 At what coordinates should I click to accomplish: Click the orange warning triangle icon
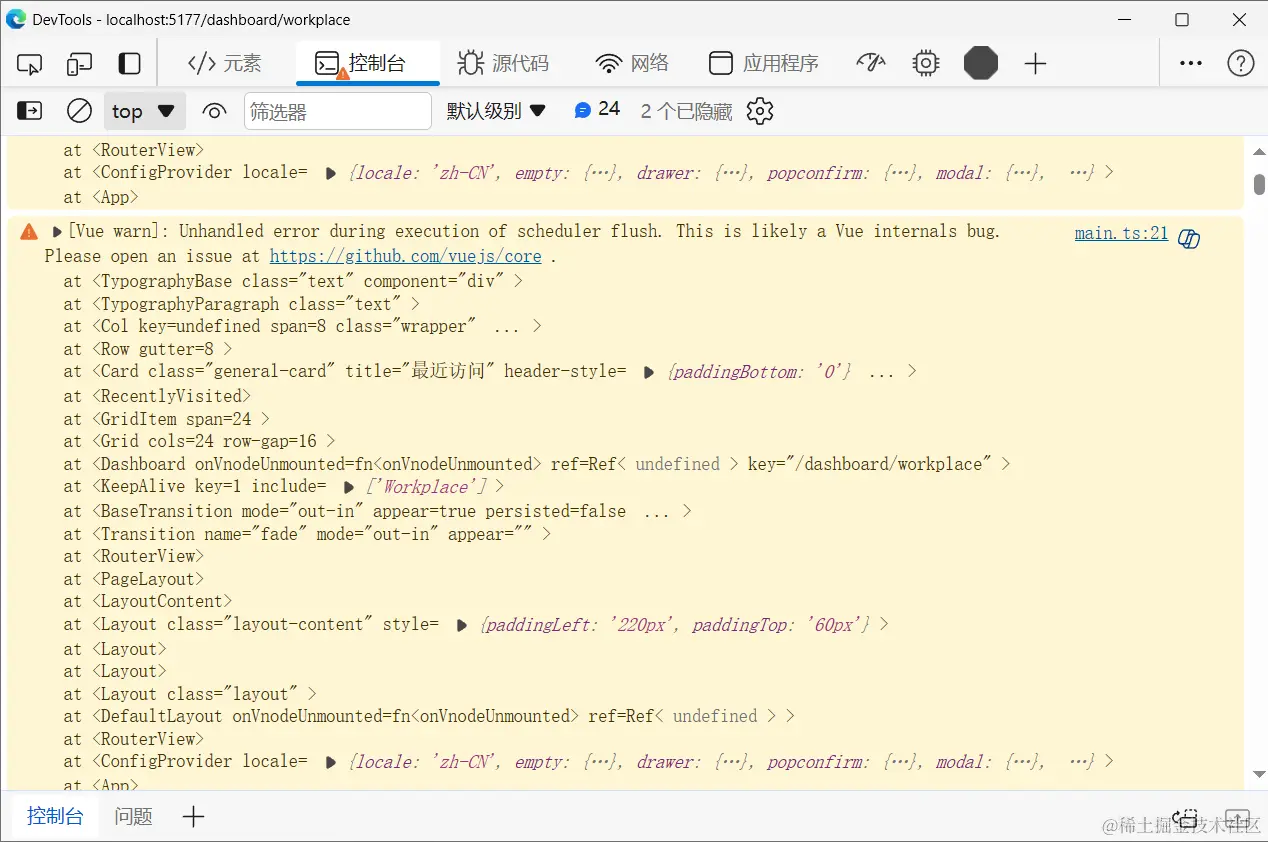[28, 232]
